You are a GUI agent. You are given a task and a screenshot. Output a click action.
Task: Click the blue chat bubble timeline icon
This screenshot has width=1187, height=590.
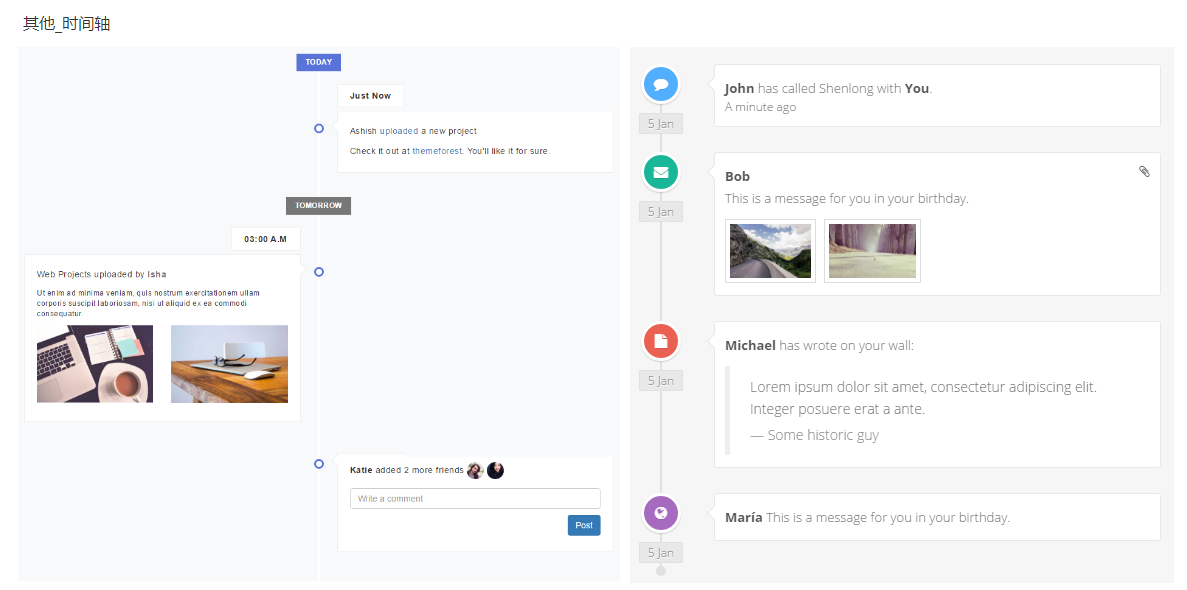(660, 85)
